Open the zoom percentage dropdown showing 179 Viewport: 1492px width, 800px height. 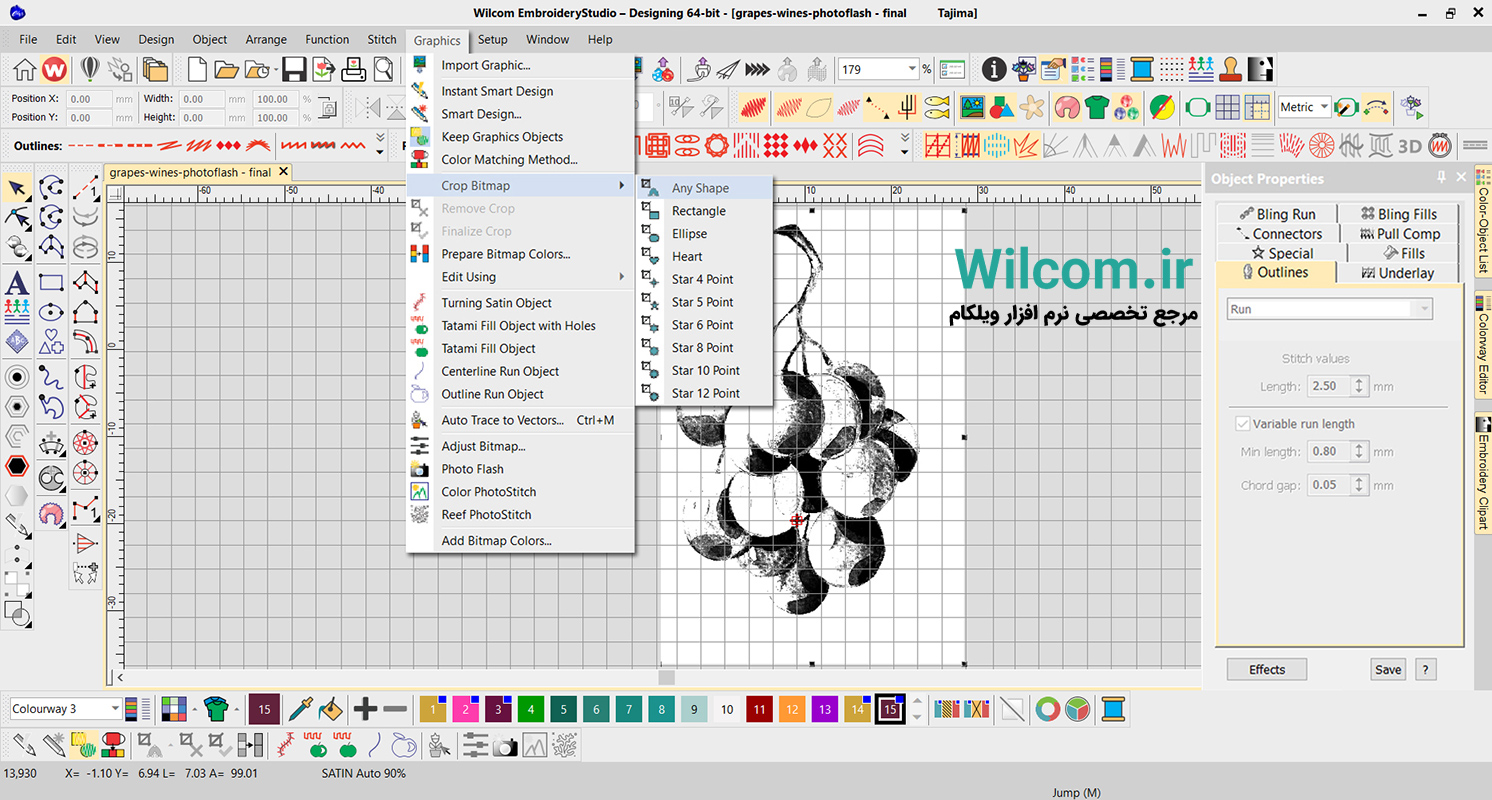(x=912, y=69)
